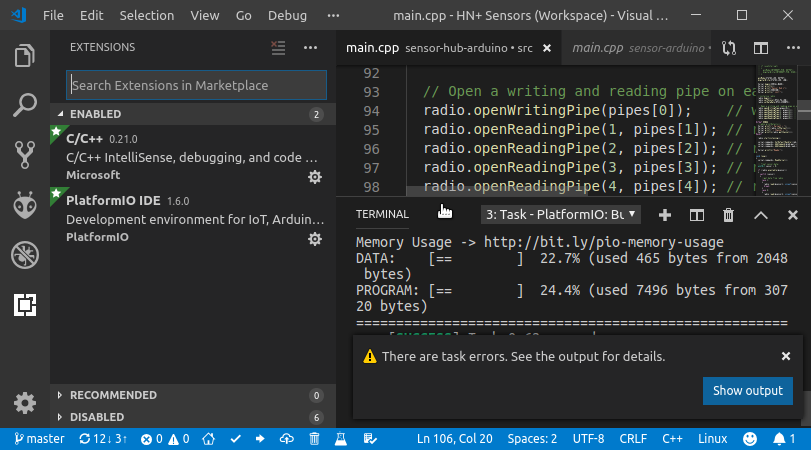Dismiss the task errors notification
The width and height of the screenshot is (811, 450).
click(786, 356)
